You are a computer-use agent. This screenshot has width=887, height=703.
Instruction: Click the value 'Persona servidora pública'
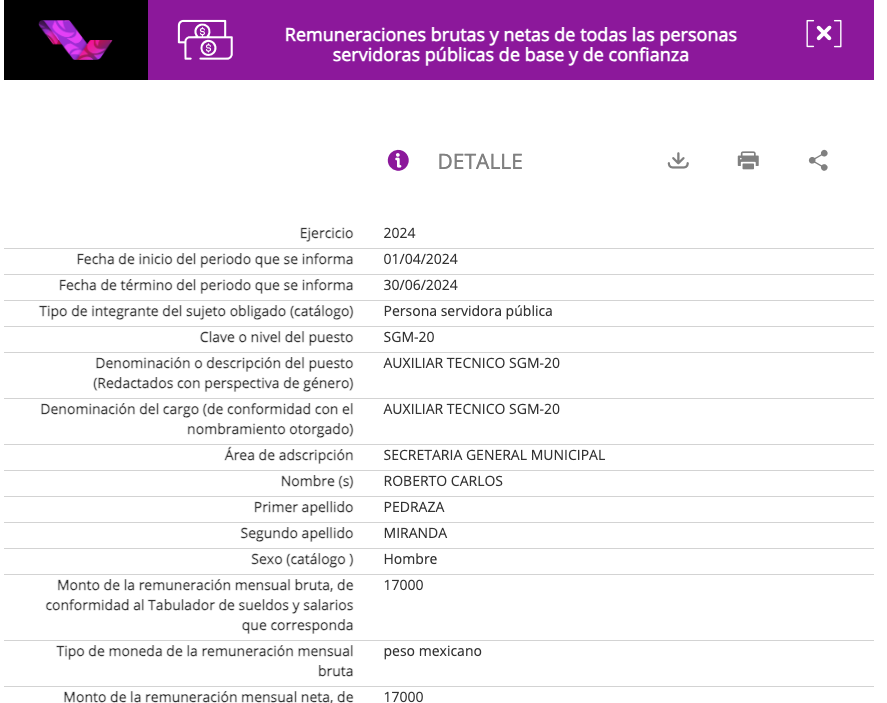pyautogui.click(x=468, y=311)
